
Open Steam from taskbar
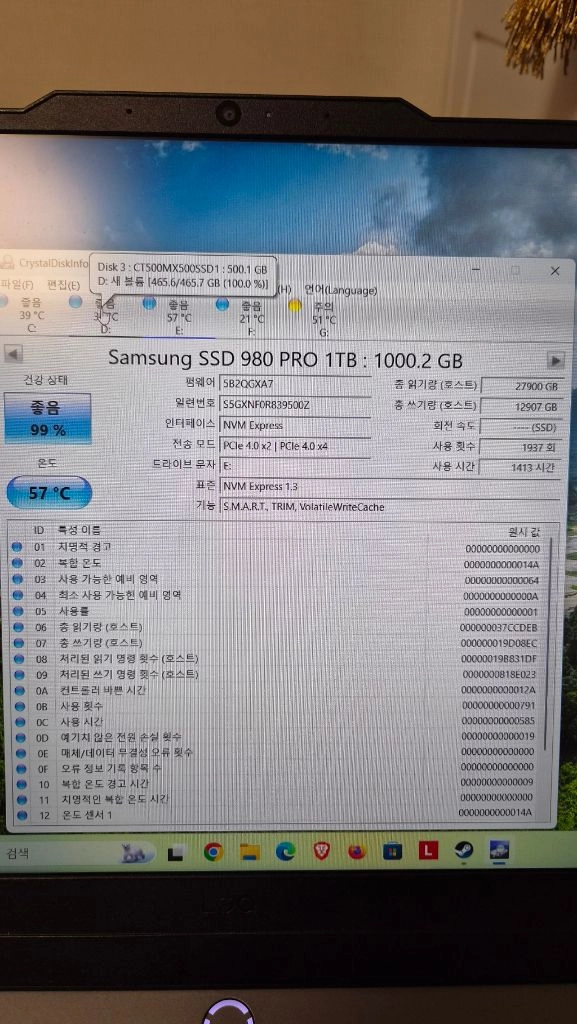[x=463, y=850]
